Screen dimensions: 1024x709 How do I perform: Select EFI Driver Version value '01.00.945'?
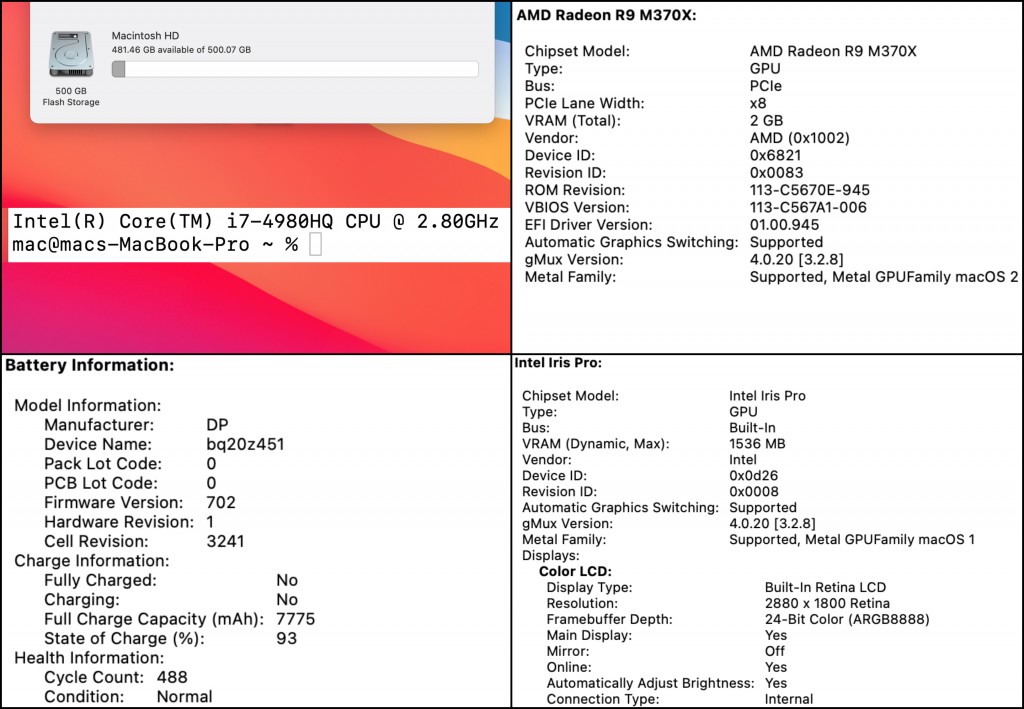[x=784, y=225]
